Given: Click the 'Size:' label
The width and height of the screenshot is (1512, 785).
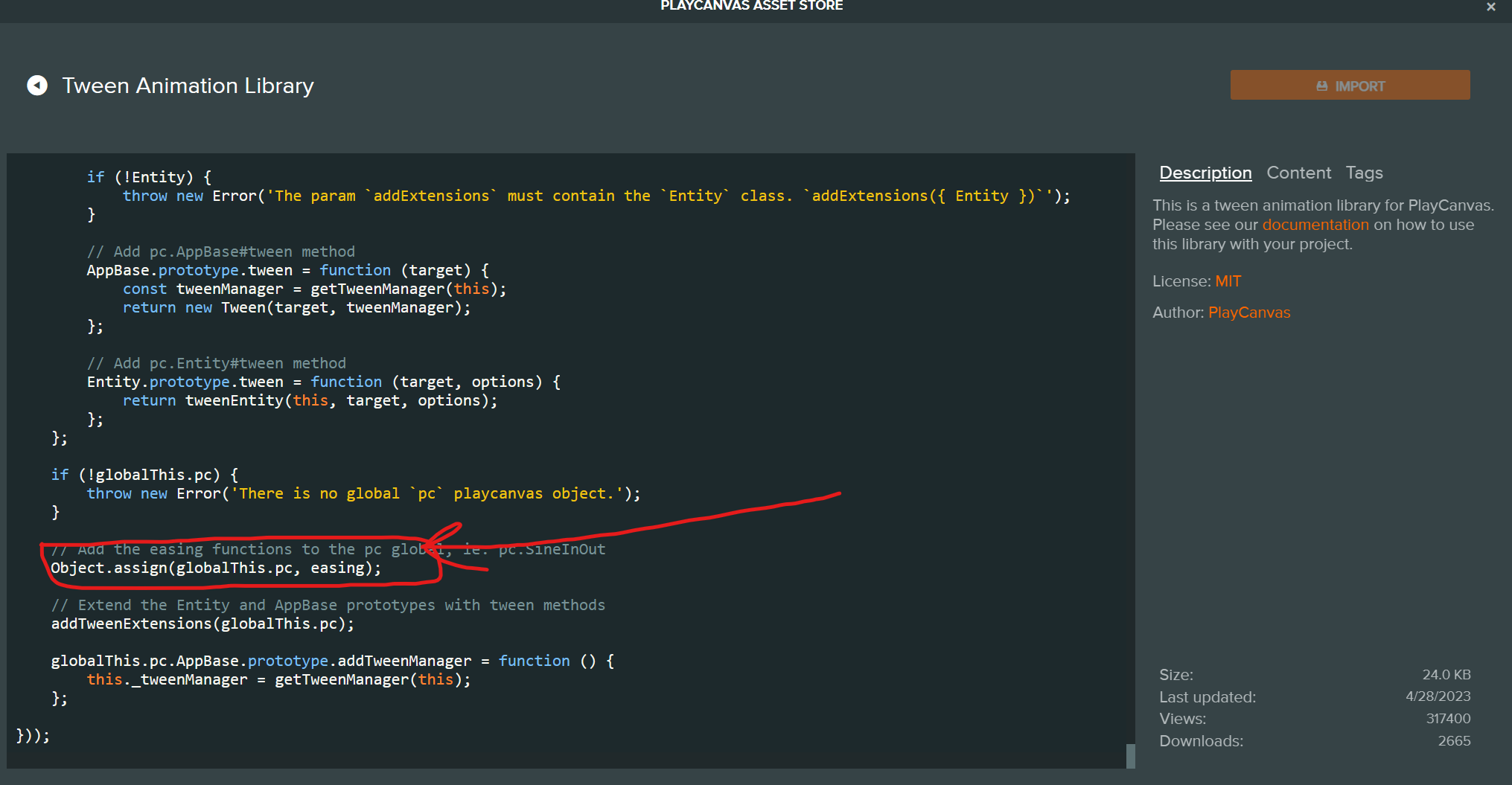Looking at the screenshot, I should 1176,675.
